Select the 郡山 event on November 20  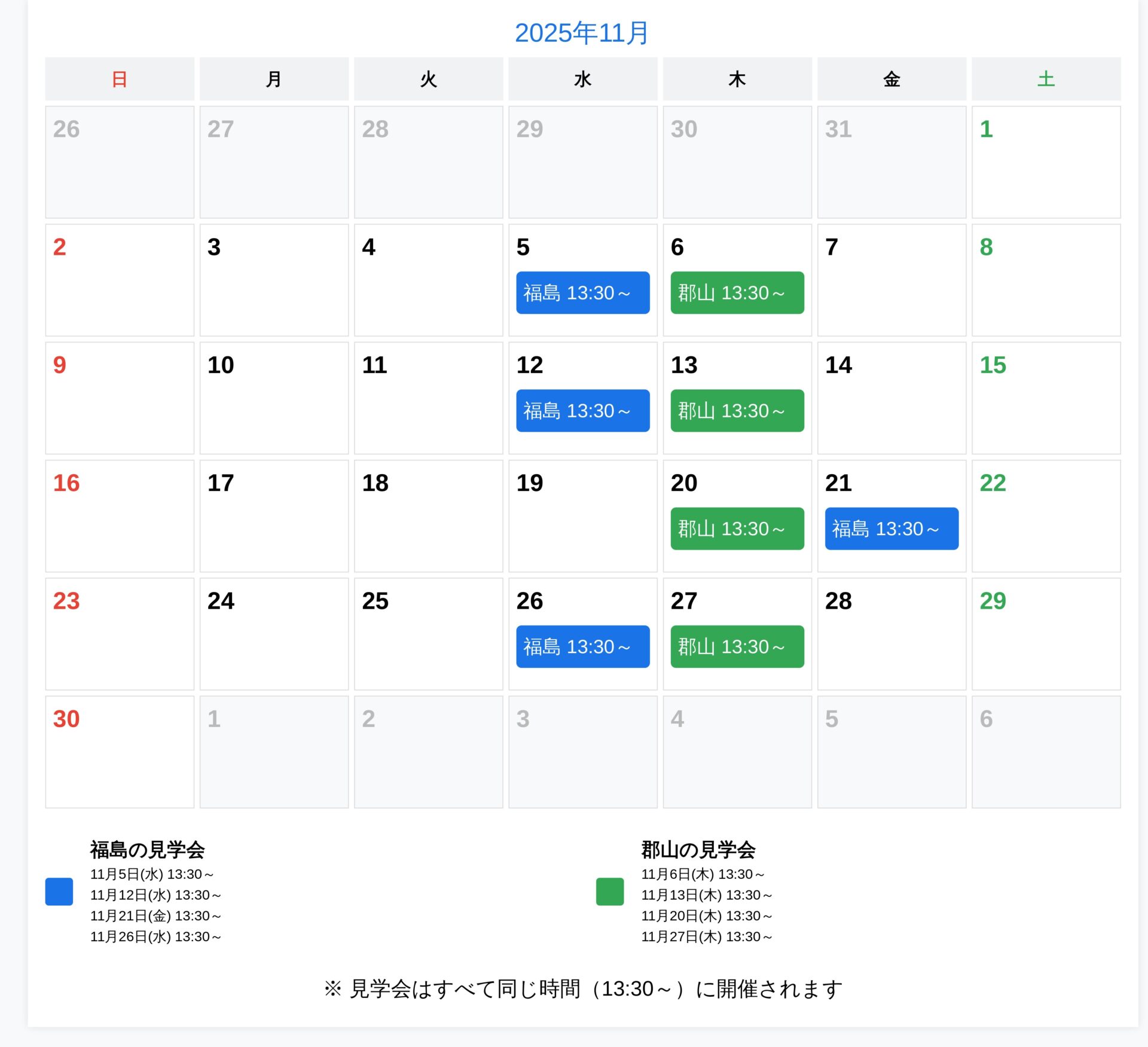tap(737, 528)
